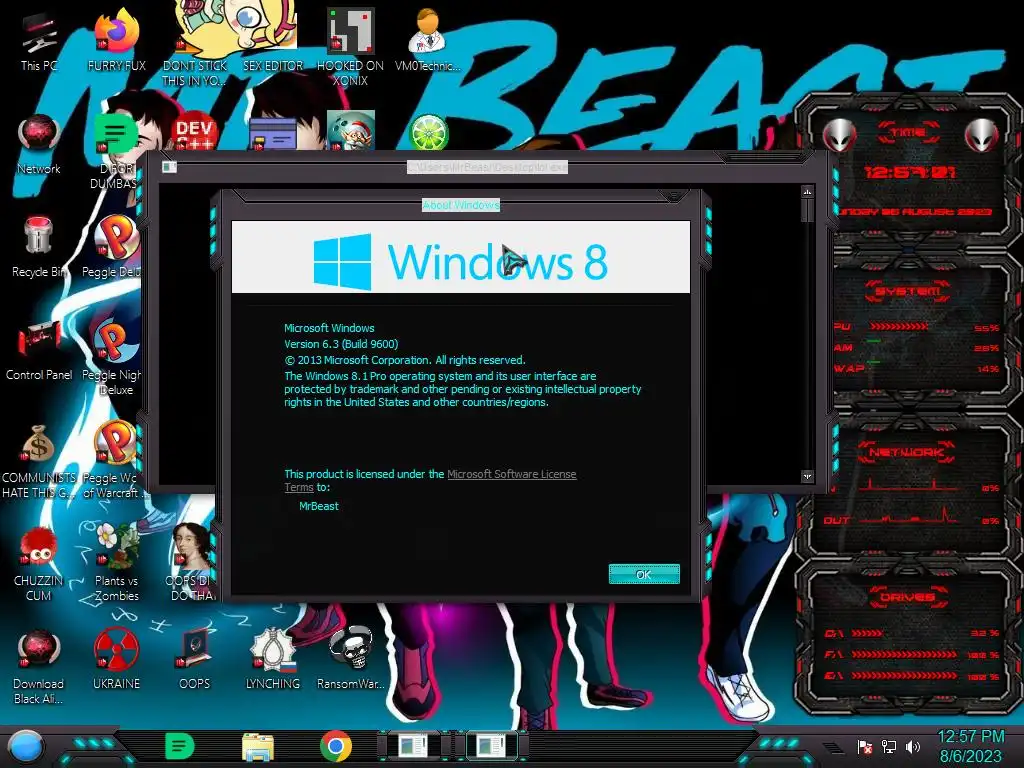Open the taskbar clock showing 12:57 PM

tap(970, 746)
